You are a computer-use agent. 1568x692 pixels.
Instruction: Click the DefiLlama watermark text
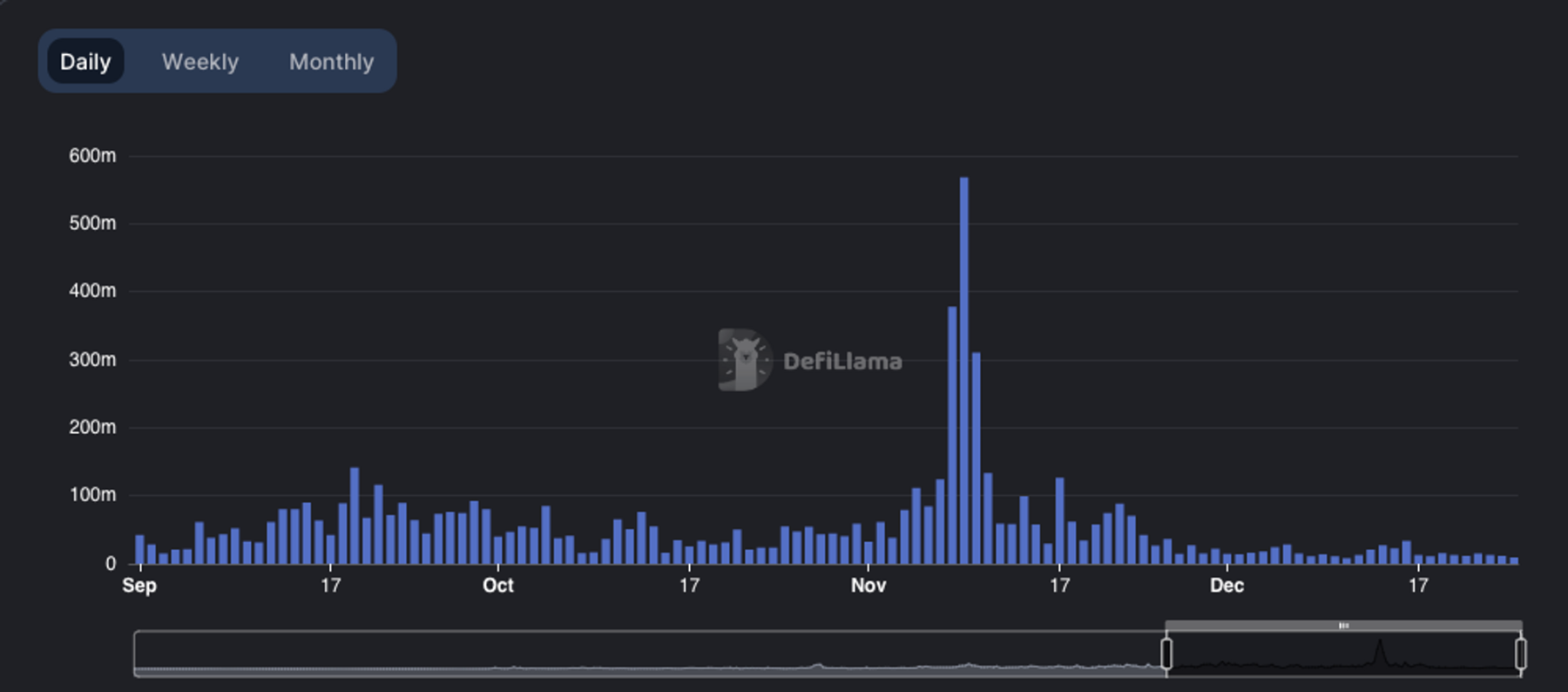coord(842,362)
